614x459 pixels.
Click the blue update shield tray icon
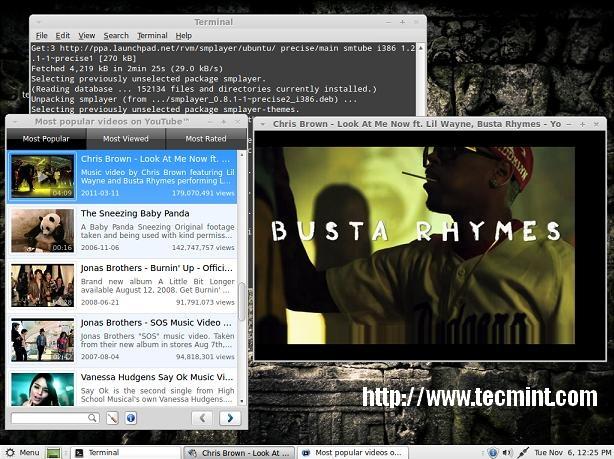click(493, 453)
